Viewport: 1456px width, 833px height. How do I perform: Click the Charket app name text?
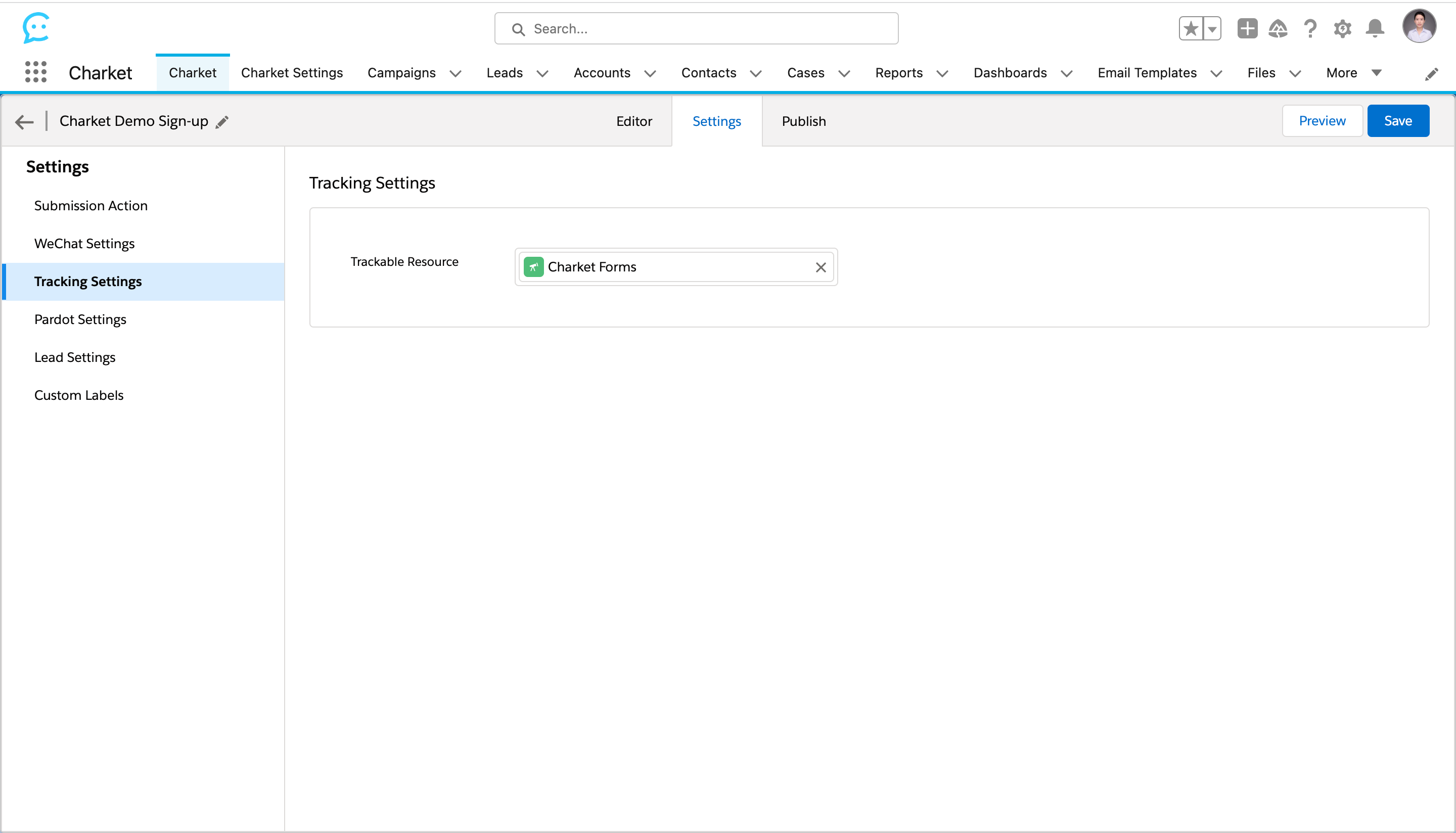[100, 73]
